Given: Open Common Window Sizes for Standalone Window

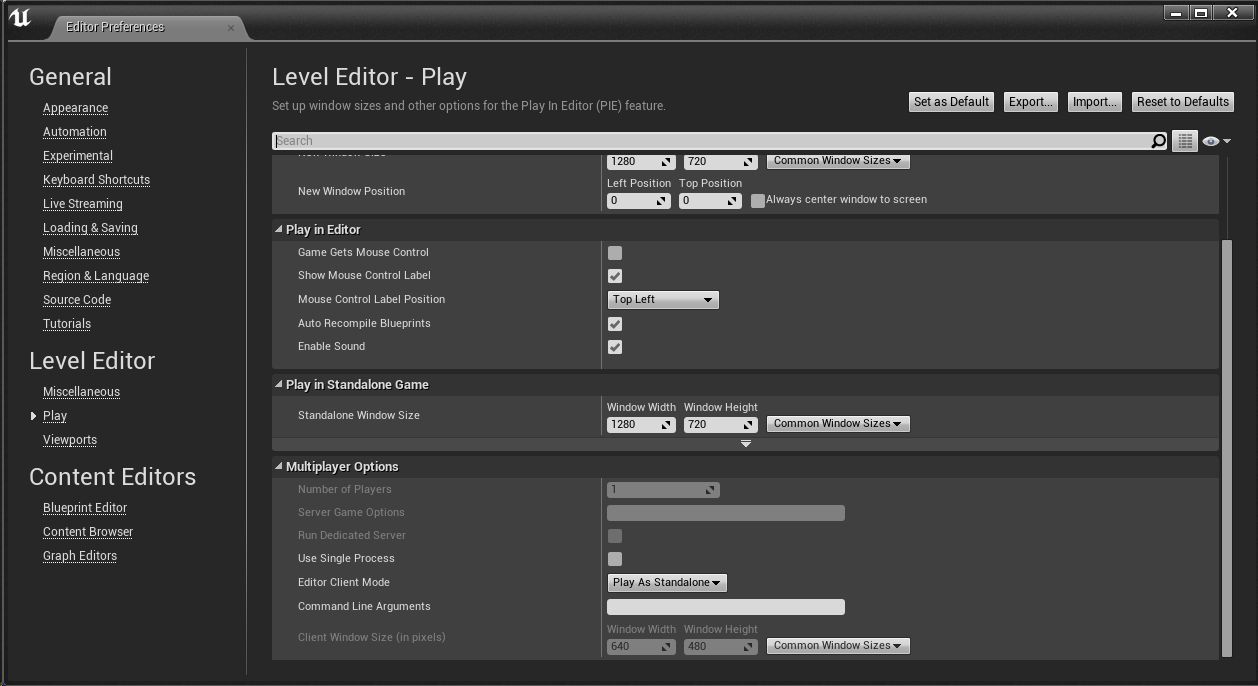Looking at the screenshot, I should tap(838, 424).
